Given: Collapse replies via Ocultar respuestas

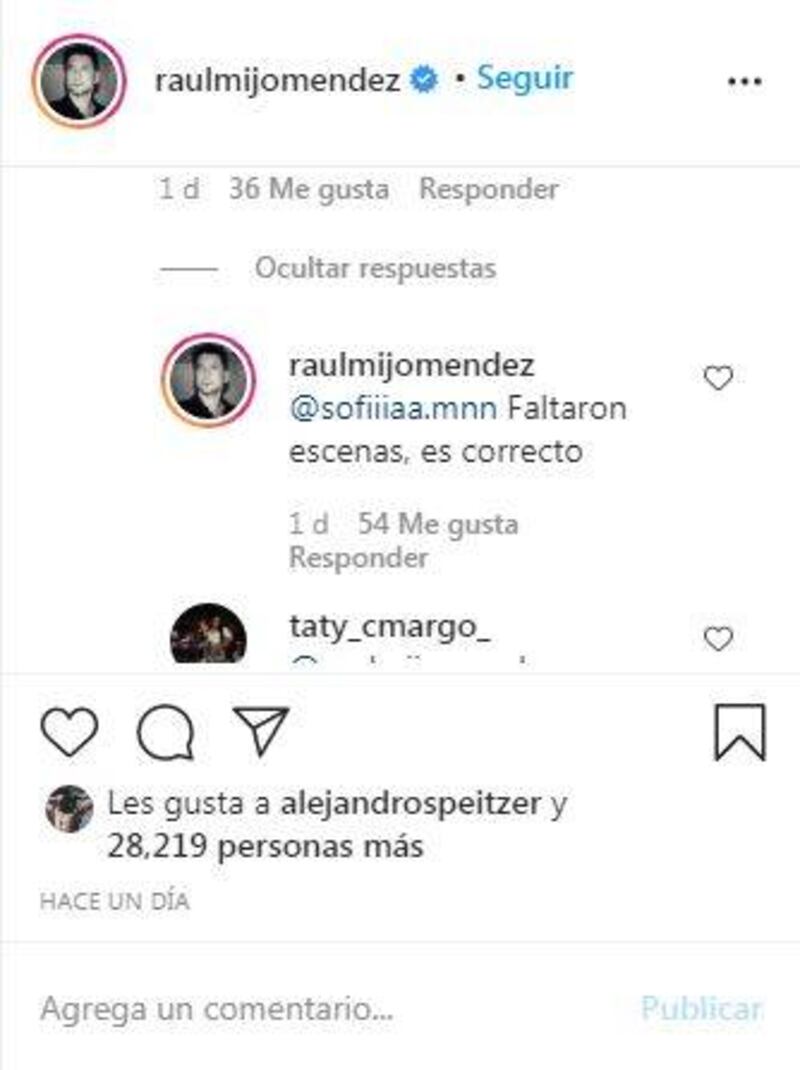Looking at the screenshot, I should tap(375, 268).
